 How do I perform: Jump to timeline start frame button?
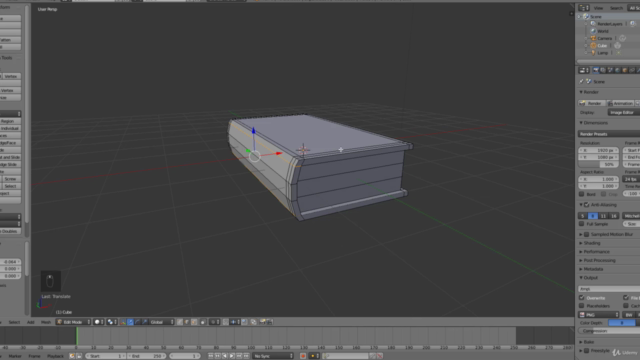tap(211, 356)
